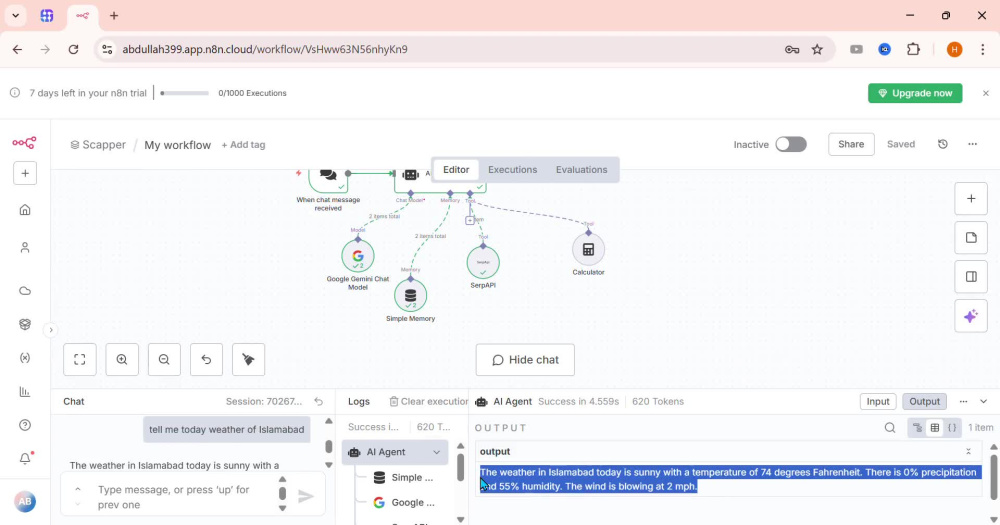This screenshot has height=525, width=1000.
Task: Click the n8n logo in sidebar
Action: 24,142
